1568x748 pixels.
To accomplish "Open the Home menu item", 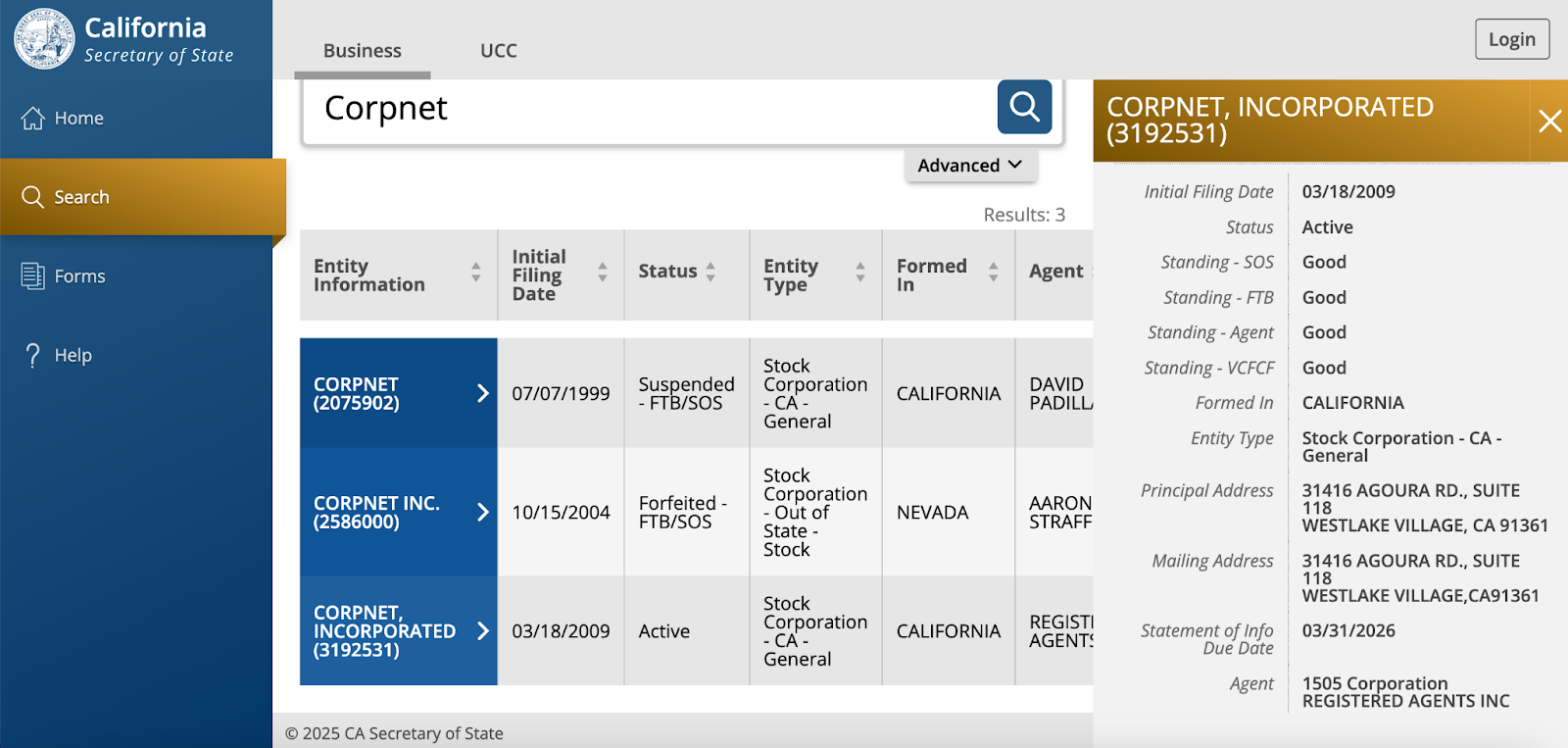I will tap(136, 118).
